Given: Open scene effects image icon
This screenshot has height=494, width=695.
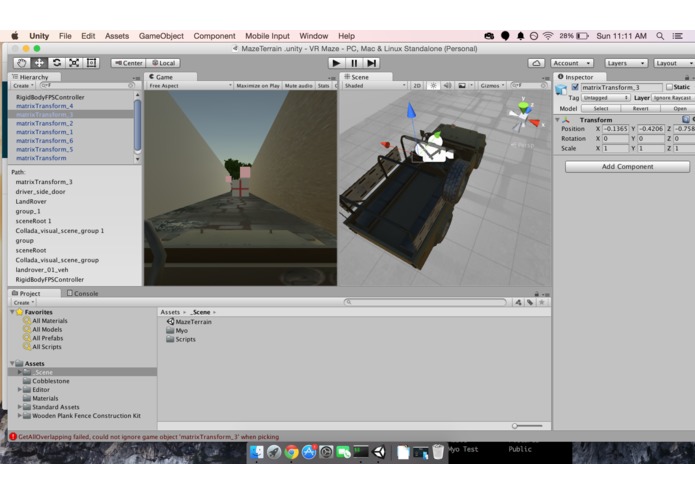Looking at the screenshot, I should [x=462, y=86].
